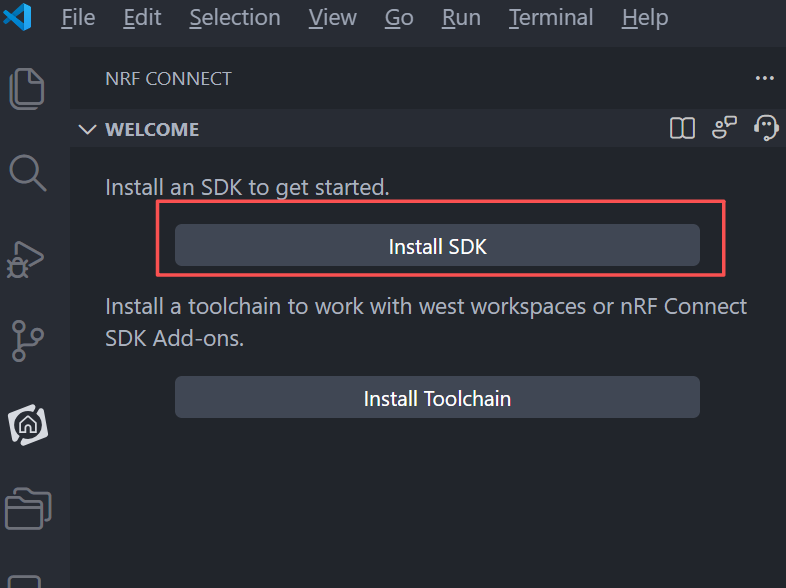Click the NRF CONNECT panel title
This screenshot has height=588, width=786.
pos(168,79)
